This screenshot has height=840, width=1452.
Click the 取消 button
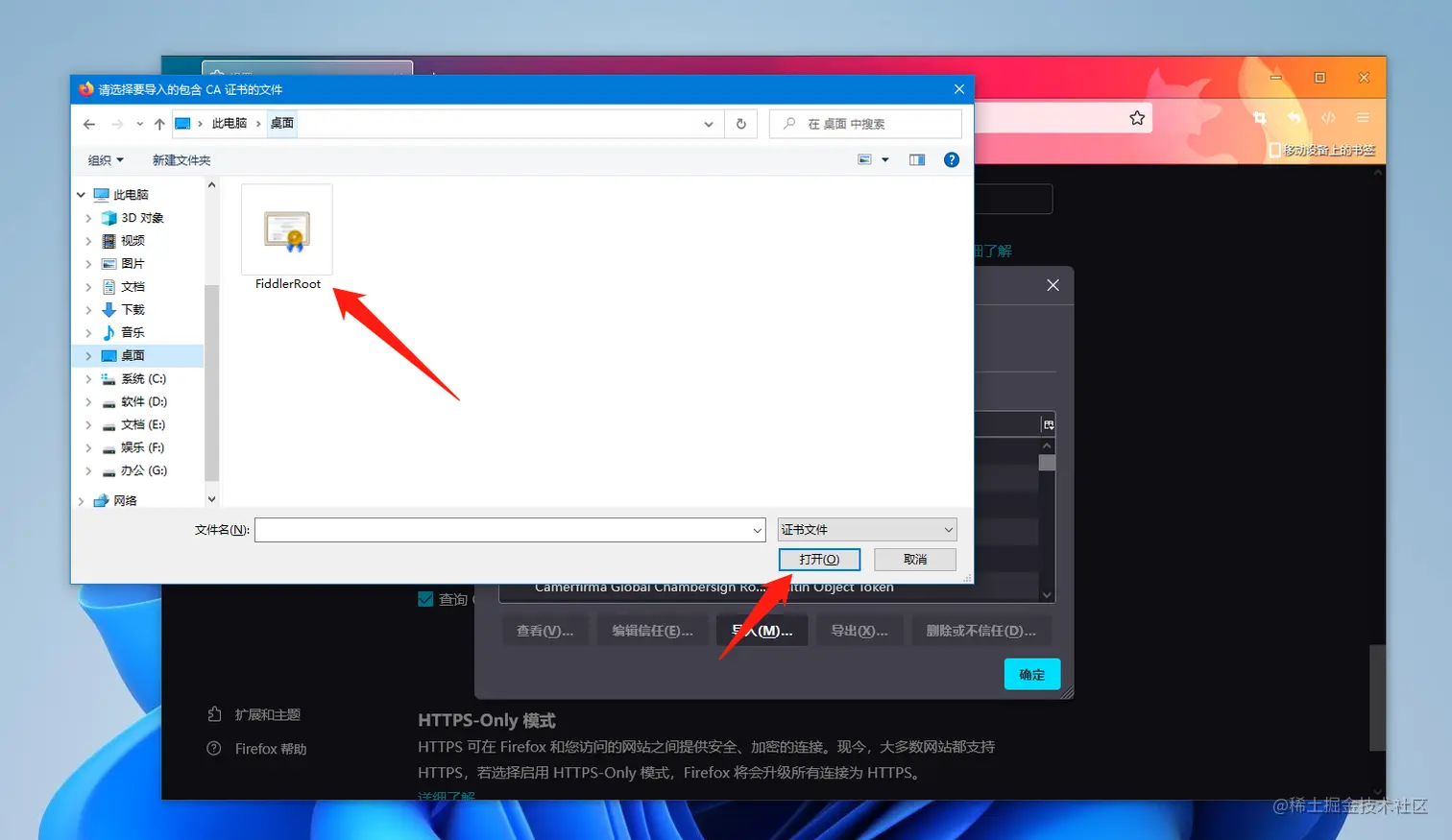coord(915,560)
